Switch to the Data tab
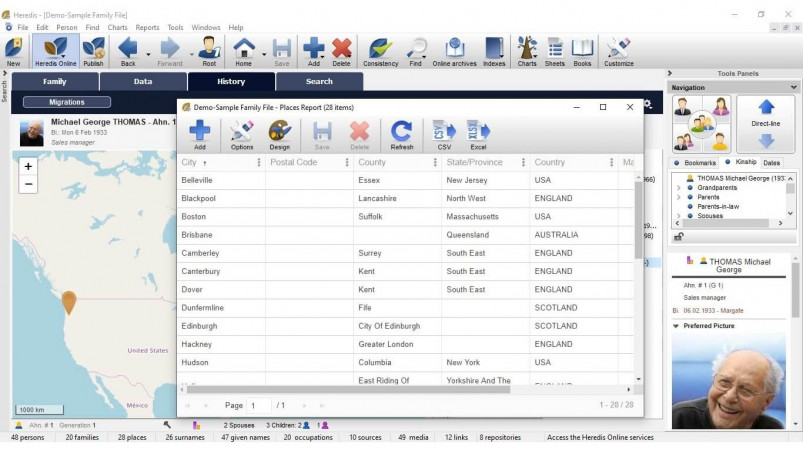803x451 pixels. 143,81
